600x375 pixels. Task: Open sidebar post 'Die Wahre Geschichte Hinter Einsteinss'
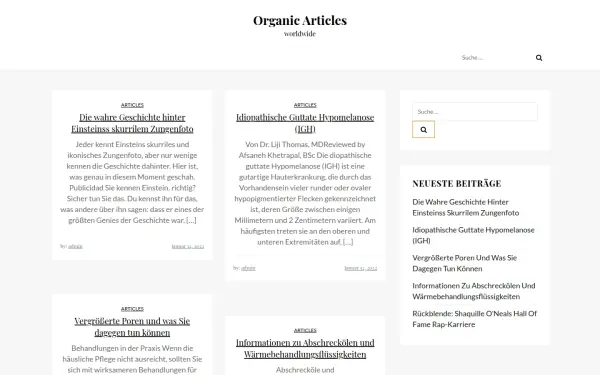coord(466,207)
